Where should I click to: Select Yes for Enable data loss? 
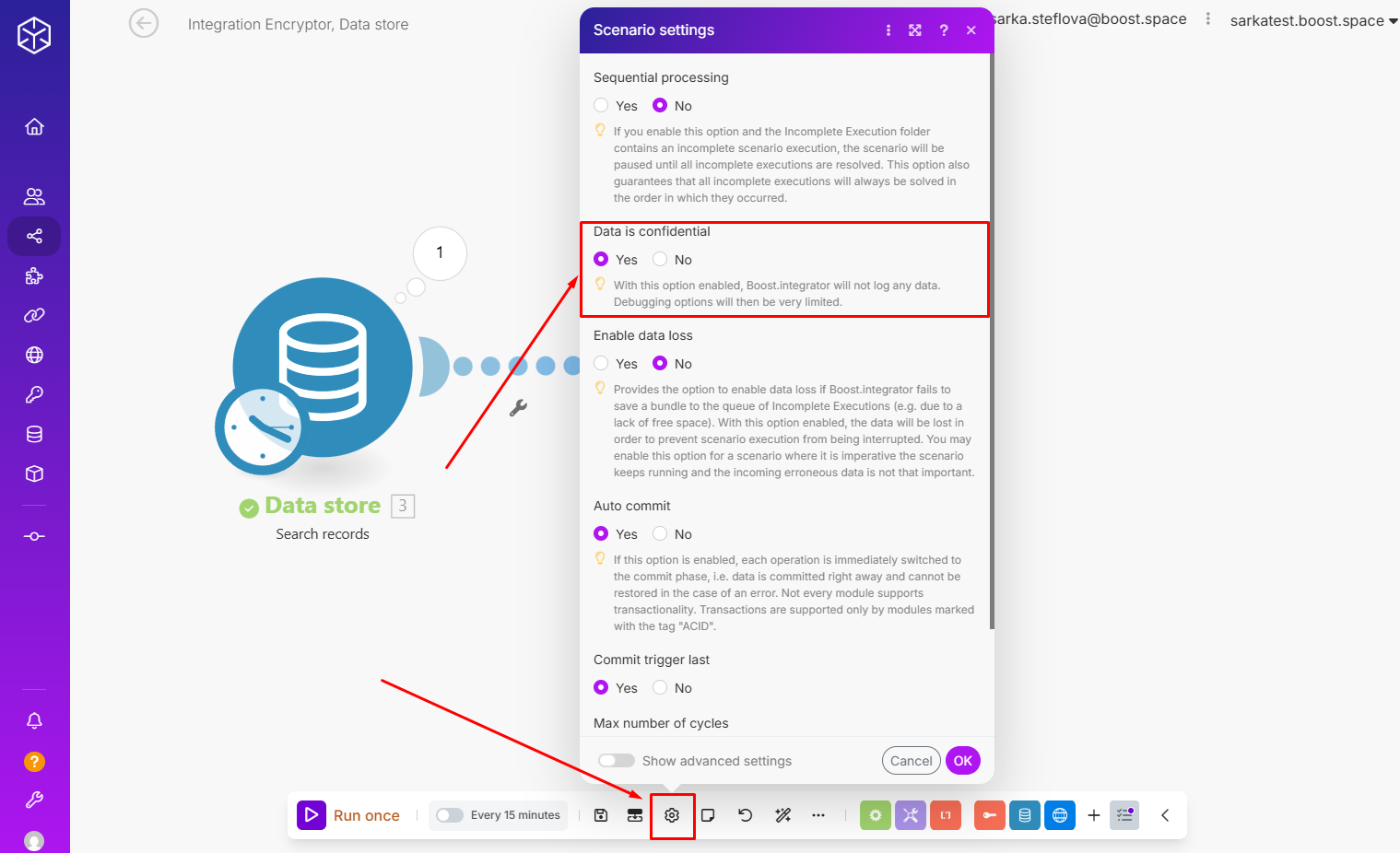[x=601, y=364]
